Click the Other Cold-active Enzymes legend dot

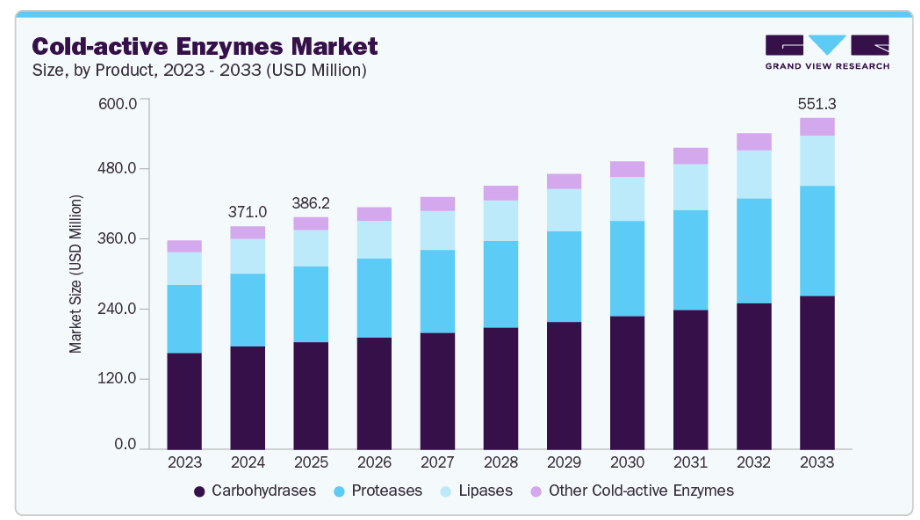coord(536,491)
